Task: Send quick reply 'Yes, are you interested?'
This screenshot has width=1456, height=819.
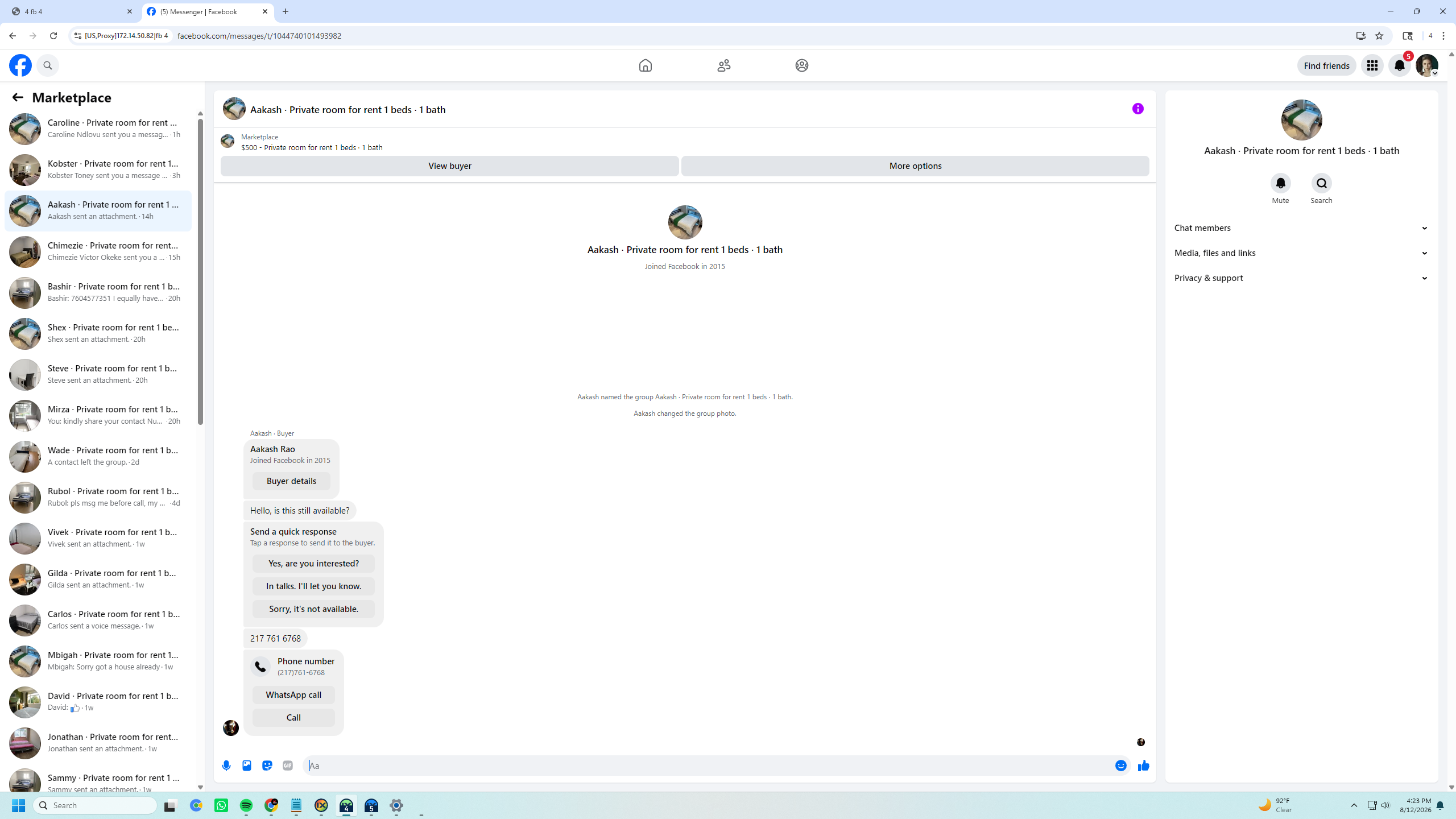Action: pyautogui.click(x=313, y=564)
